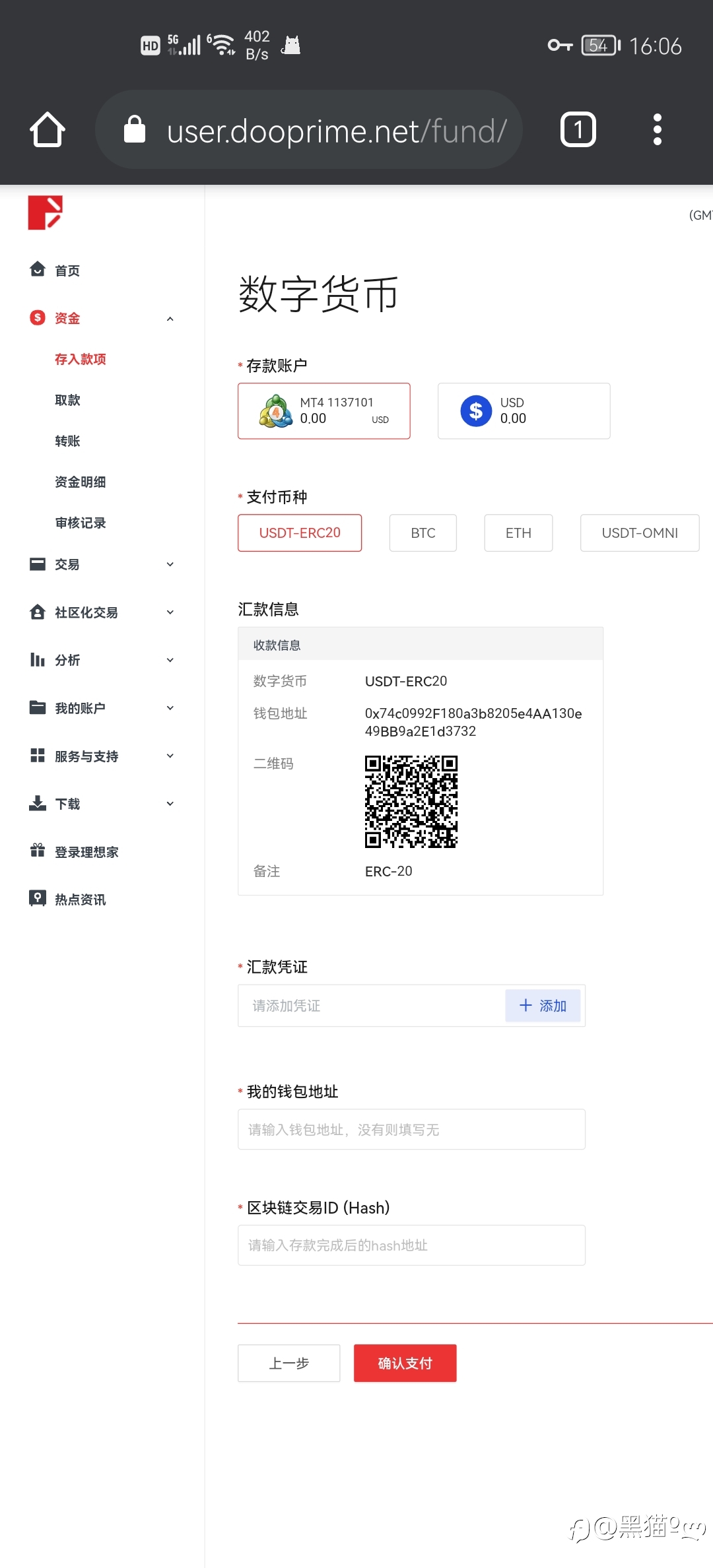Image resolution: width=713 pixels, height=1568 pixels.
Task: Click the 登录理想家 gift icon
Action: (38, 851)
